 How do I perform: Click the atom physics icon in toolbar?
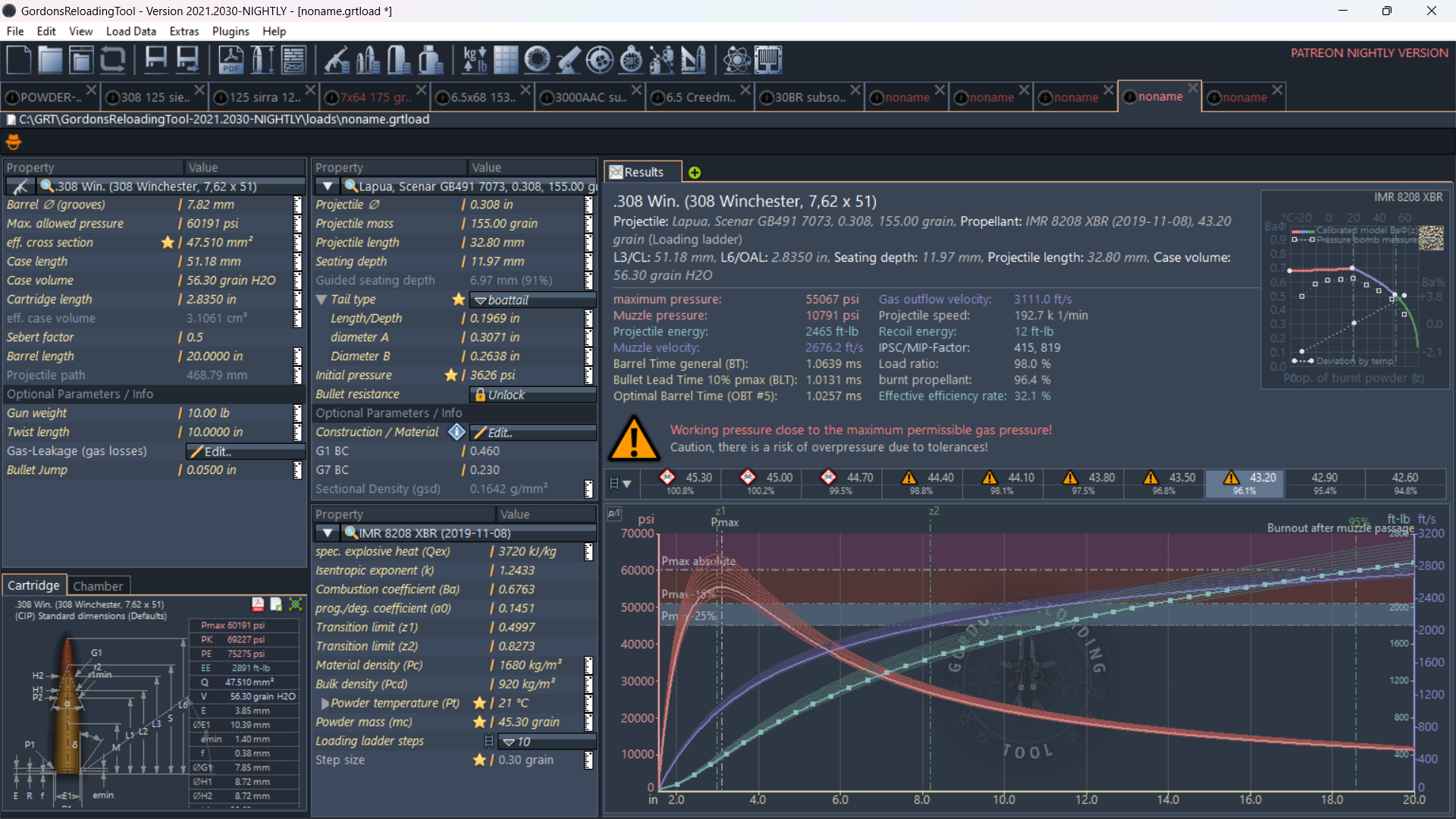click(x=736, y=59)
